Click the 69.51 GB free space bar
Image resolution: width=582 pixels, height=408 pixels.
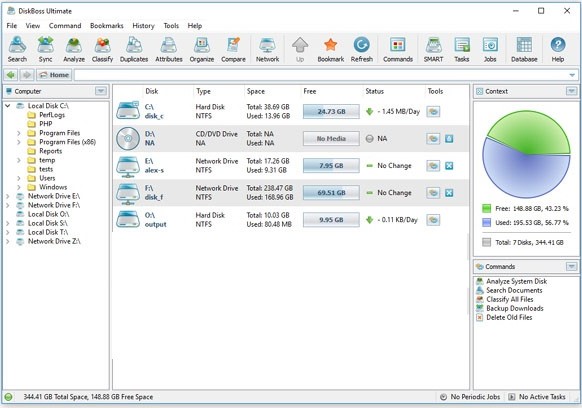(331, 193)
